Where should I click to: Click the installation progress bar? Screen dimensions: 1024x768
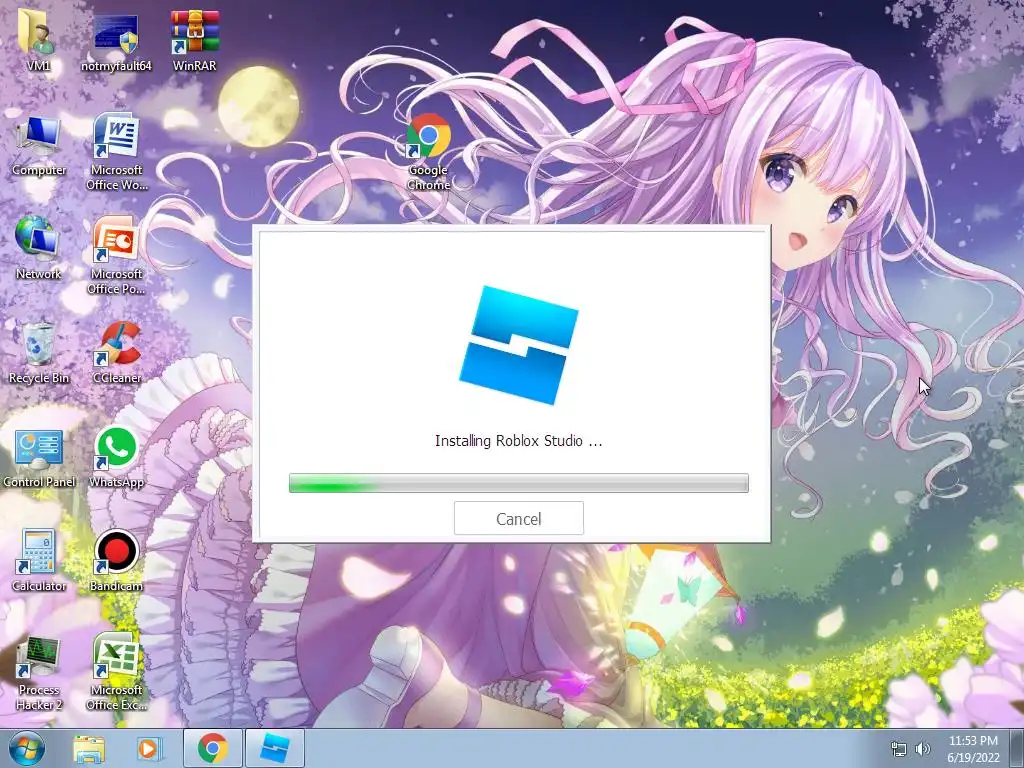pyautogui.click(x=519, y=483)
